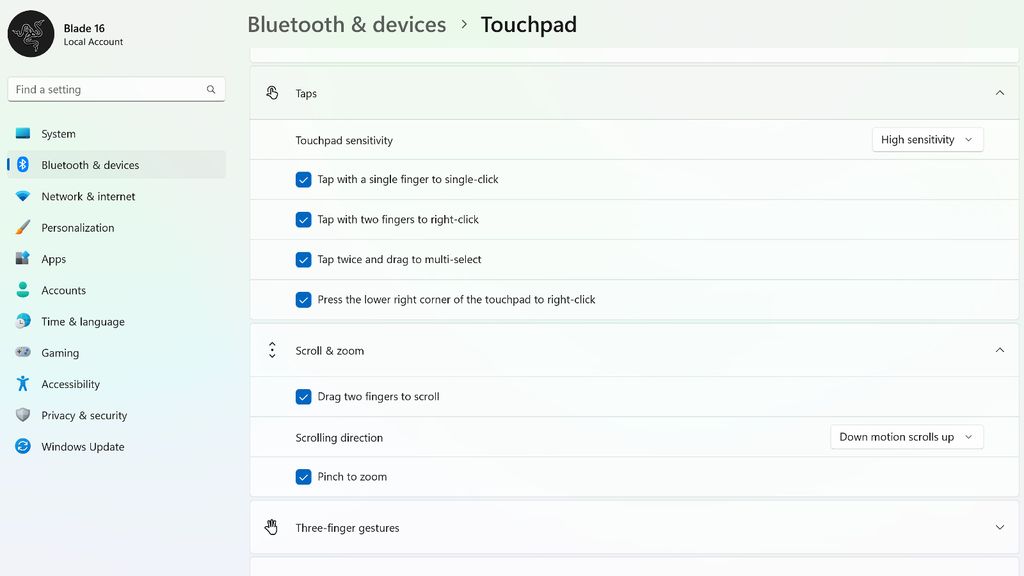Click the Bluetooth icon in the sidebar
This screenshot has width=1024, height=576.
[23, 165]
